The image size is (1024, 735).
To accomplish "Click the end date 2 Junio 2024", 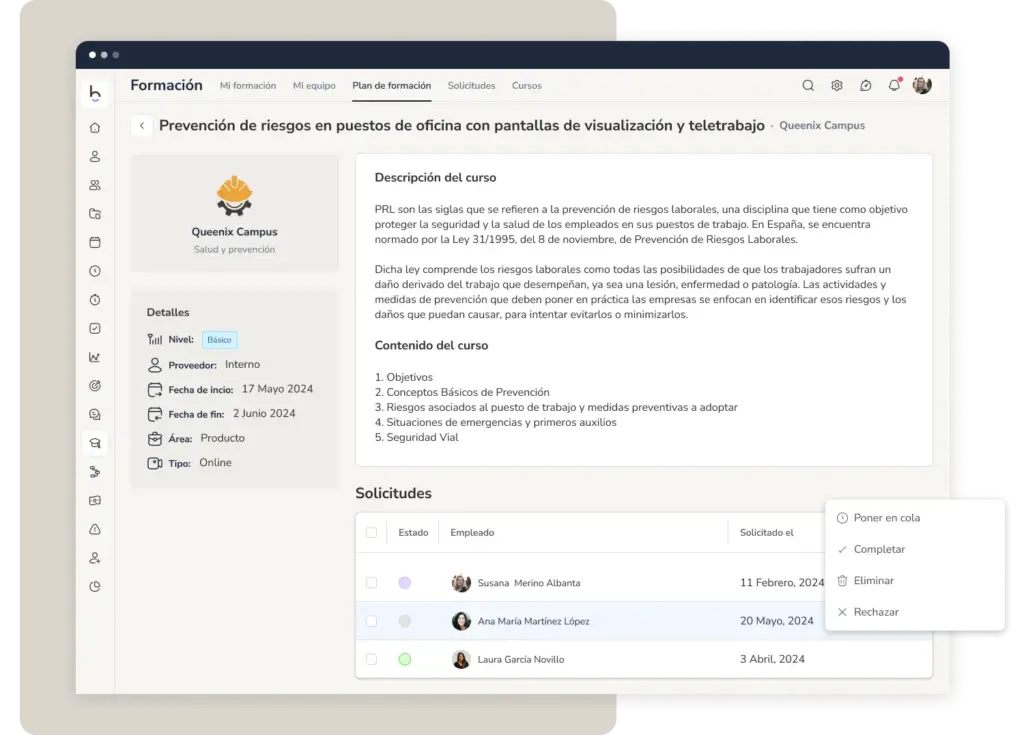I will 264,414.
